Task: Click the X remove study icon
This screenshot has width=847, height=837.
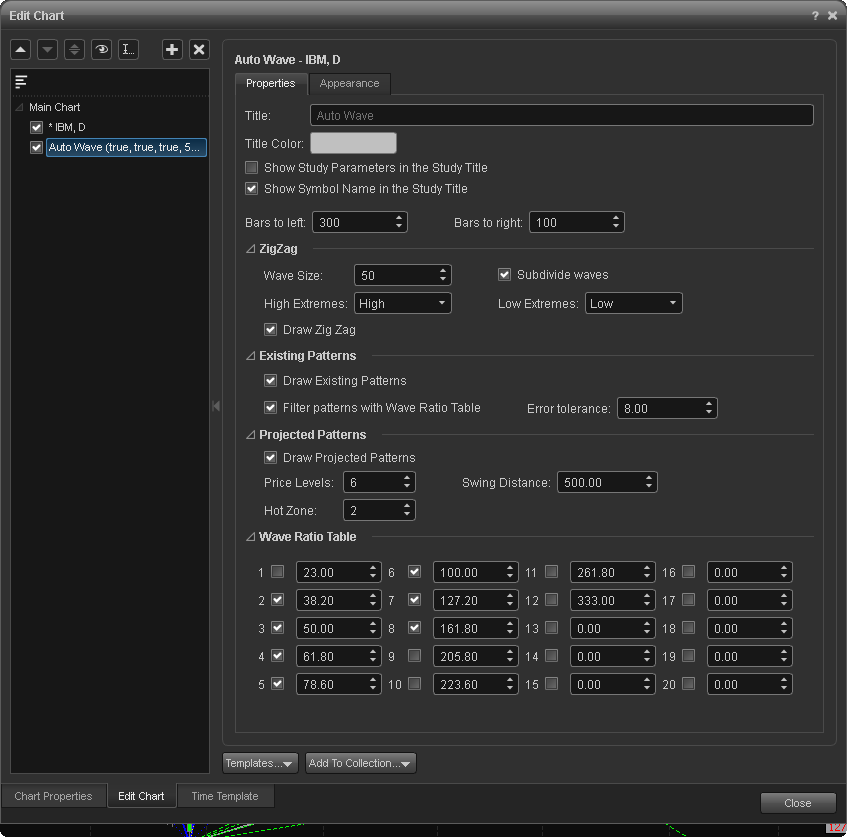Action: (199, 50)
